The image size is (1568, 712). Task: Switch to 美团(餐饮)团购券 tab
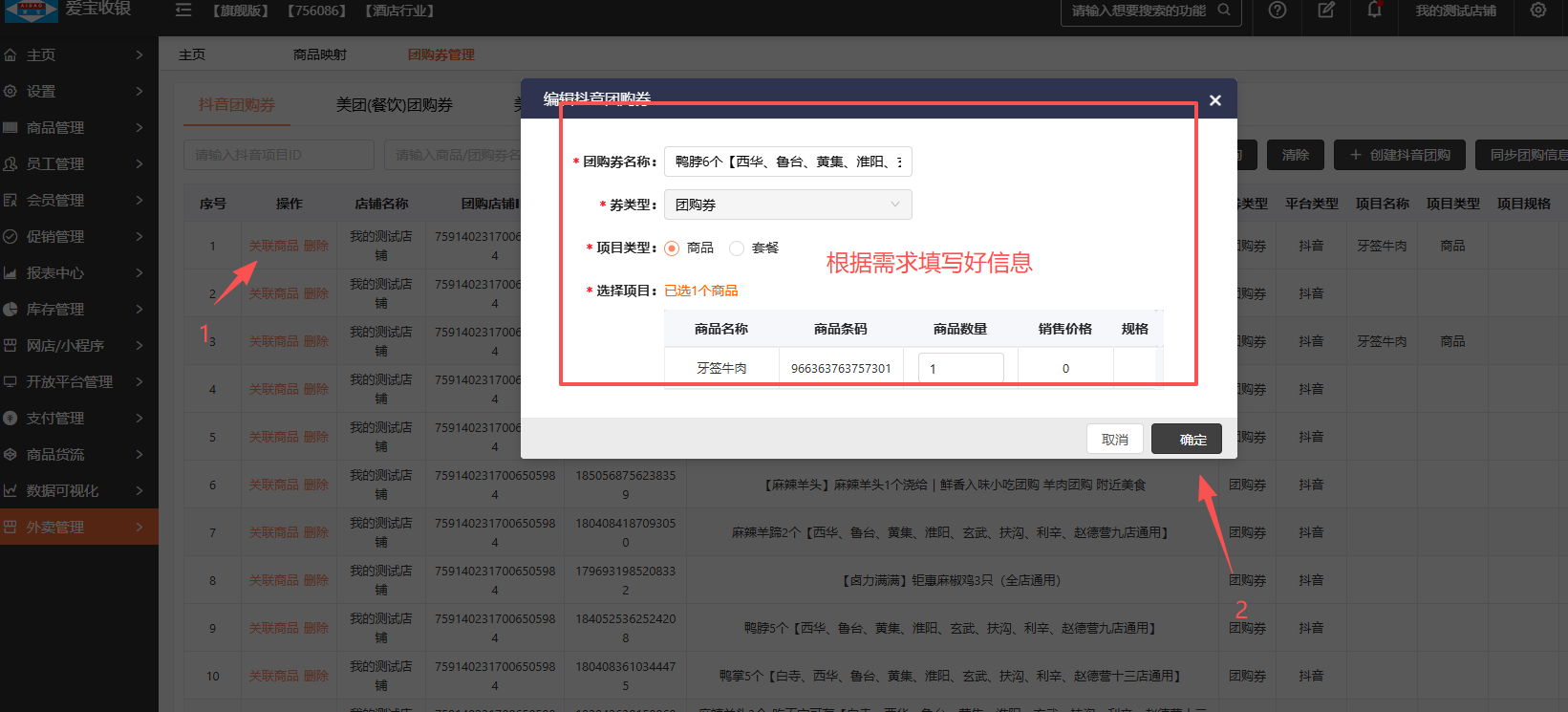[394, 105]
